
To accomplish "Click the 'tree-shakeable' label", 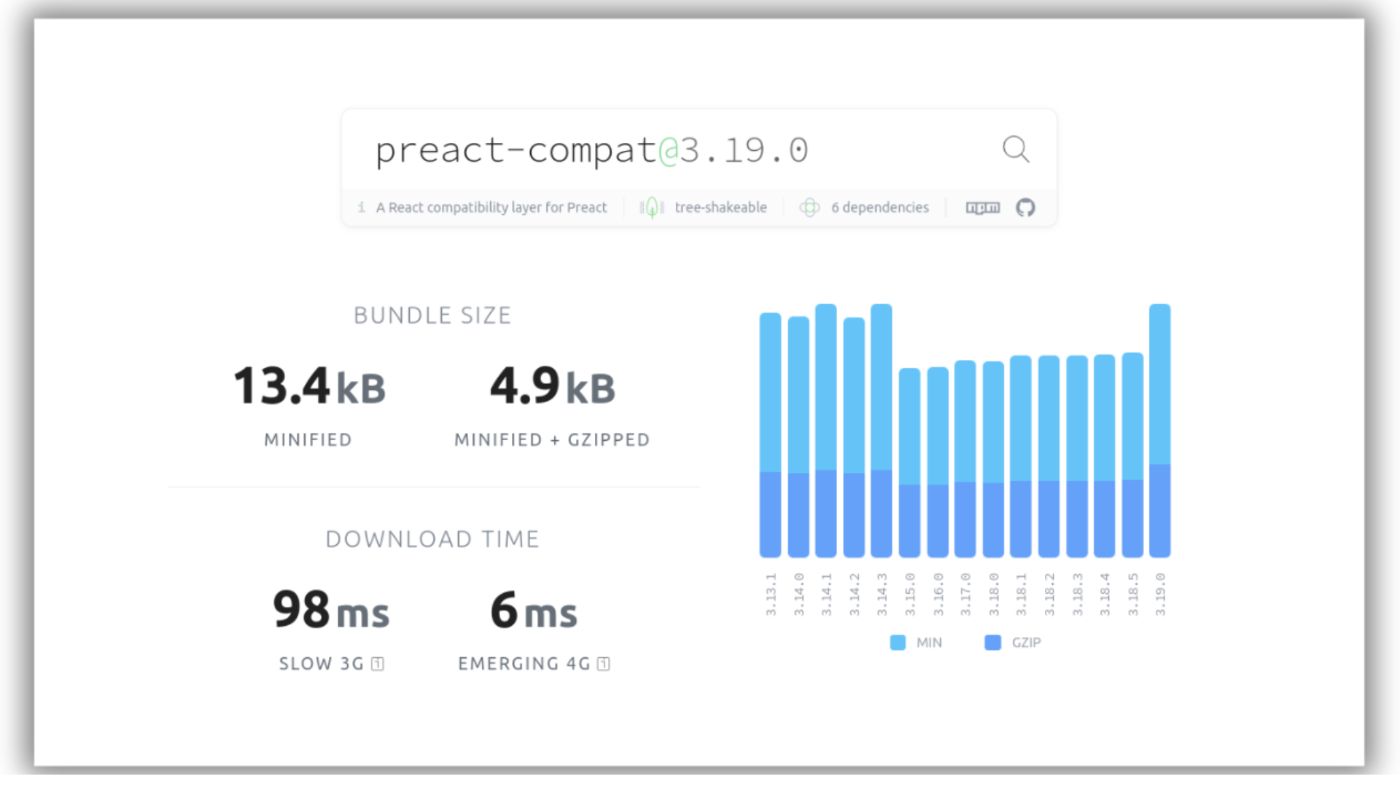I will tap(720, 208).
